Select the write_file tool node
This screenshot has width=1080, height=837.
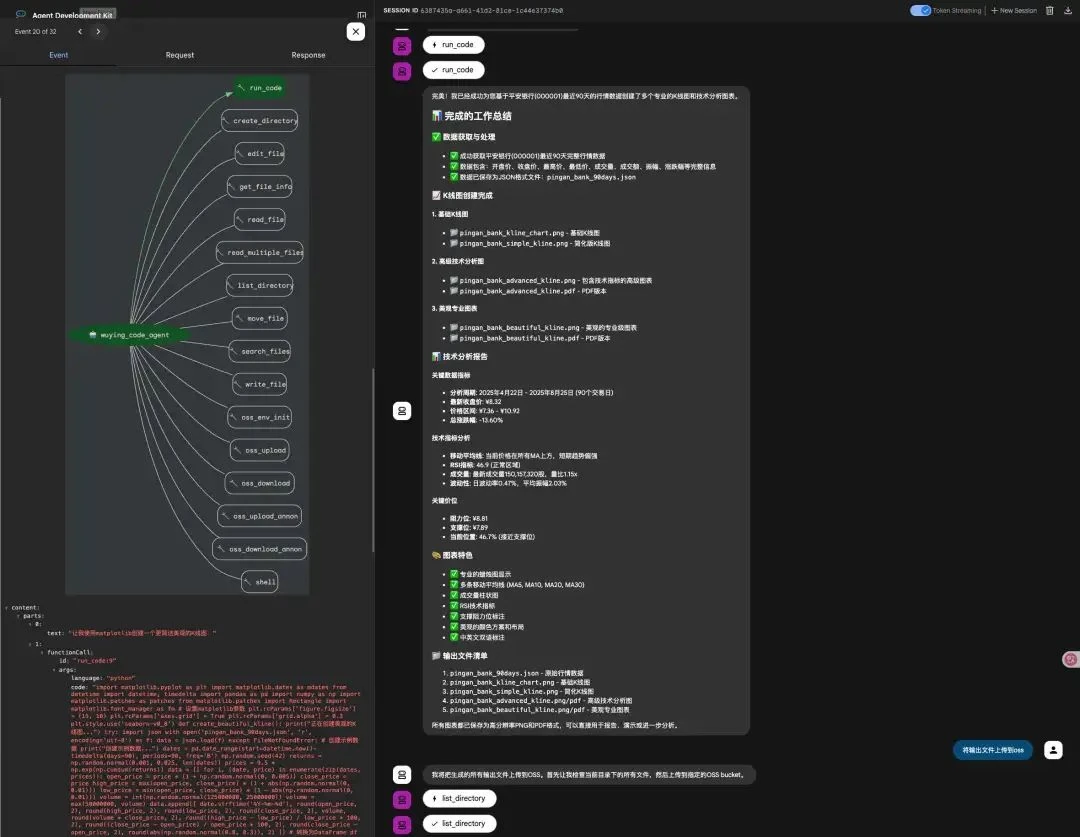click(x=259, y=384)
